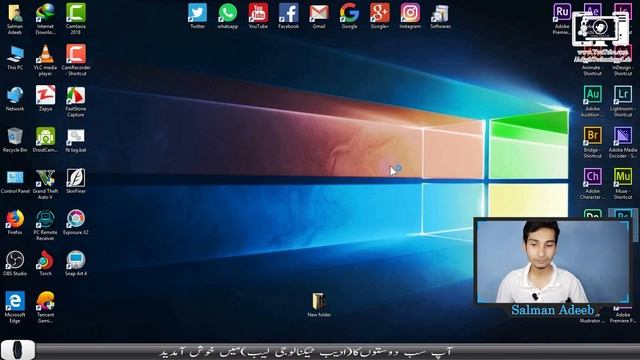Select the Adobe Audition (Au) icon
Screen dimensions: 640x360
(592, 95)
